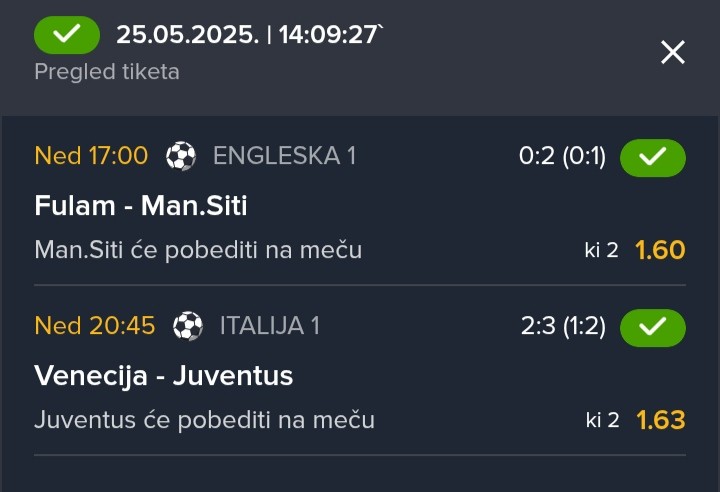The image size is (720, 492).
Task: Click the Pregled tiketa title
Action: tap(107, 72)
